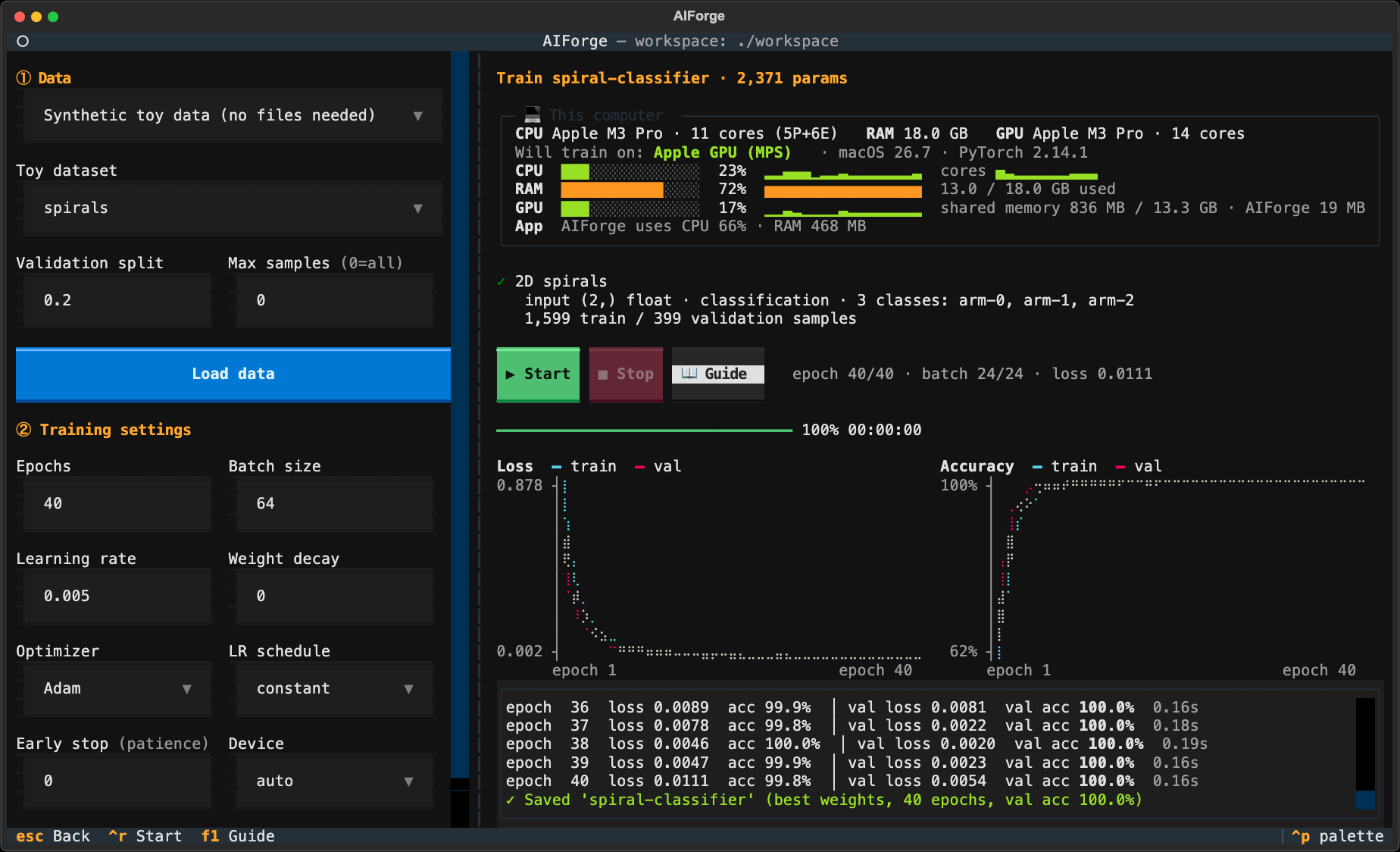Viewport: 1400px width, 852px height.
Task: Maximize the AIForge window using the green button
Action: click(53, 17)
